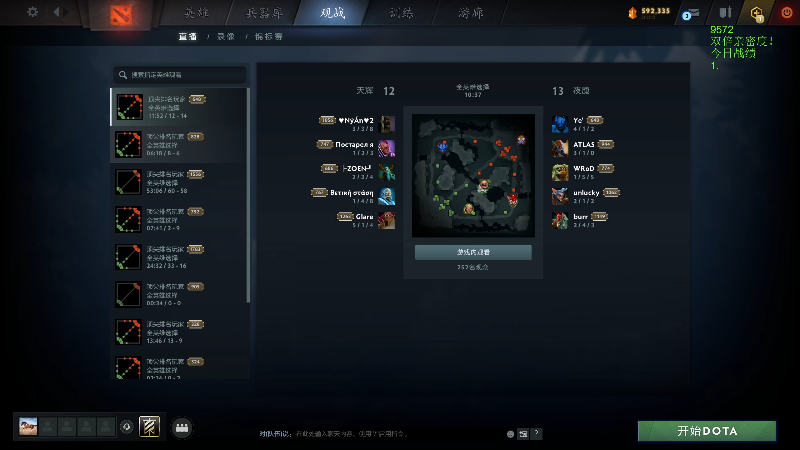The width and height of the screenshot is (800, 450).
Task: Toggle the chat channel popout icon
Action: pos(523,434)
